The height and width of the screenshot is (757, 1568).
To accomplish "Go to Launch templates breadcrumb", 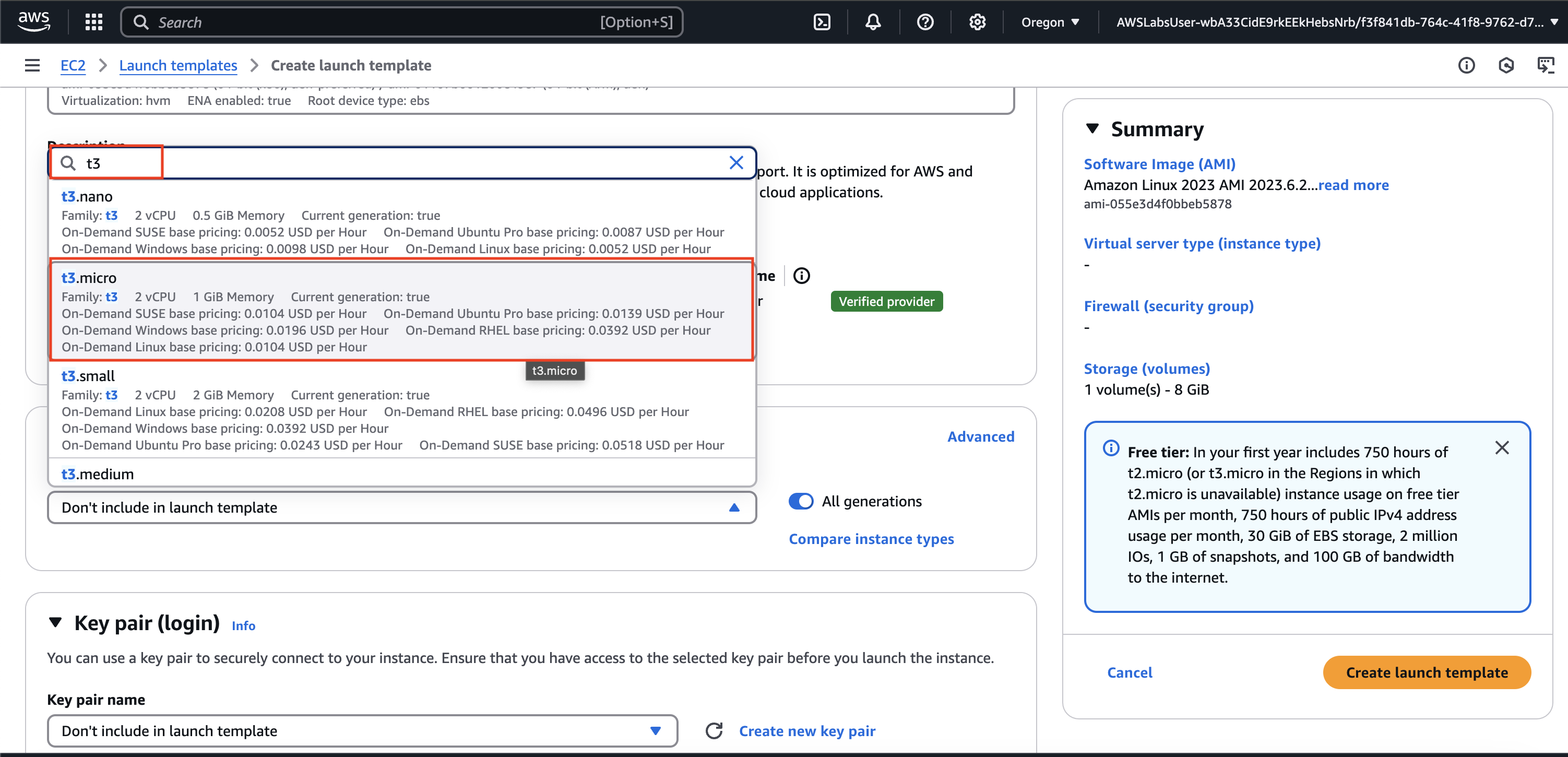I will pyautogui.click(x=178, y=65).
